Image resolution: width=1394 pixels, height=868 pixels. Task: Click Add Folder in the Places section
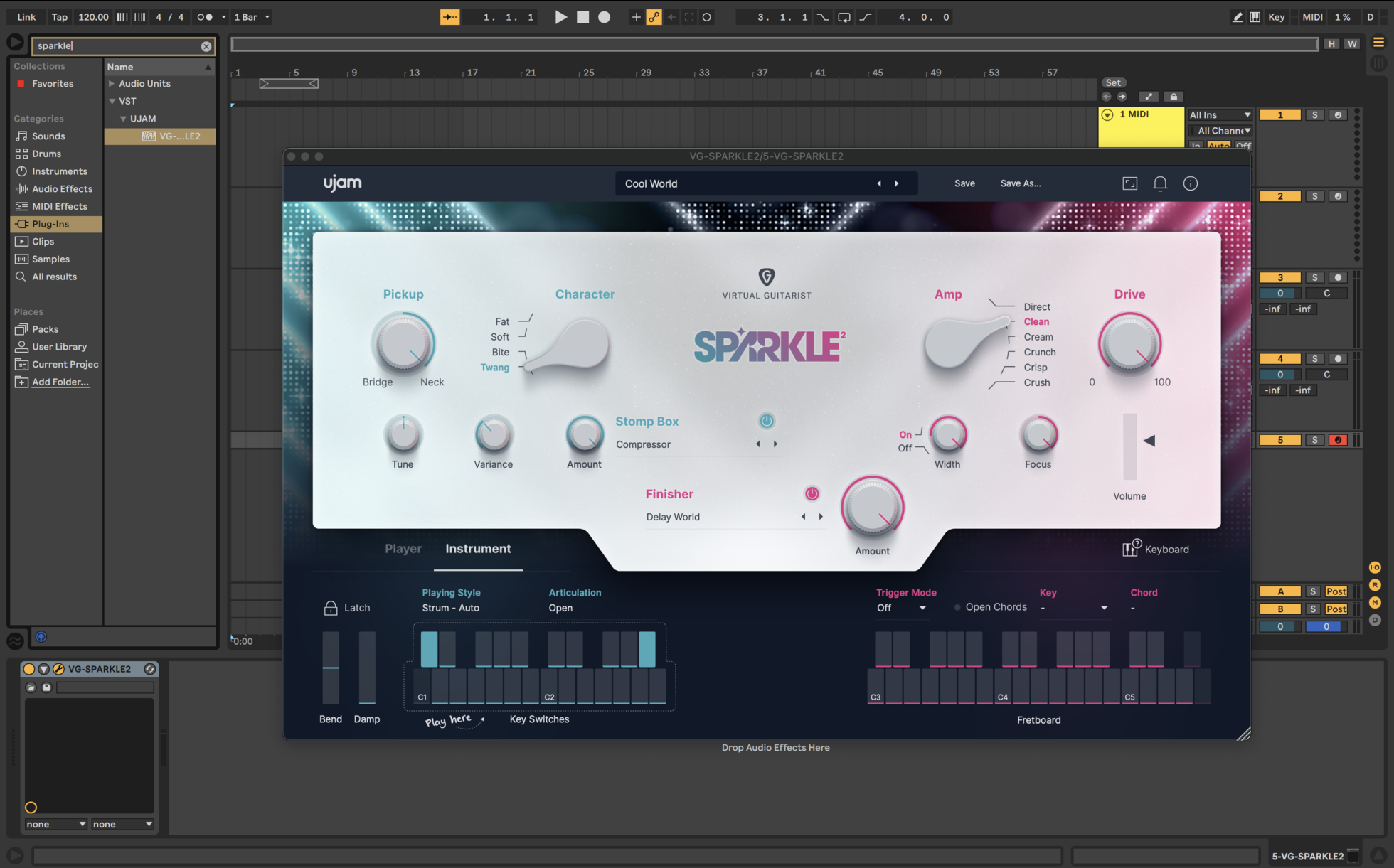pos(60,382)
